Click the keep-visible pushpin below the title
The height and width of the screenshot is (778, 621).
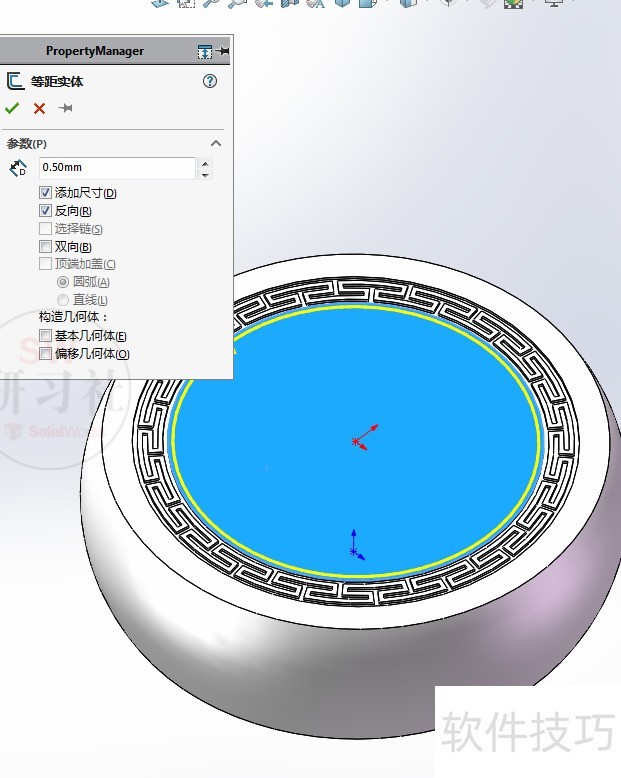pyautogui.click(x=65, y=108)
